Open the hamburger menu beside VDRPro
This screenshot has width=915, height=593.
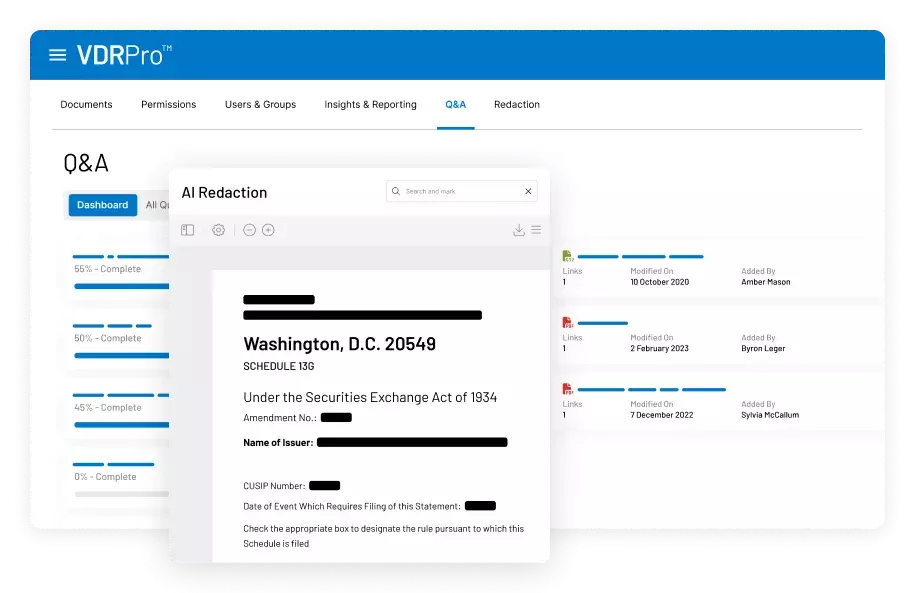pos(58,55)
